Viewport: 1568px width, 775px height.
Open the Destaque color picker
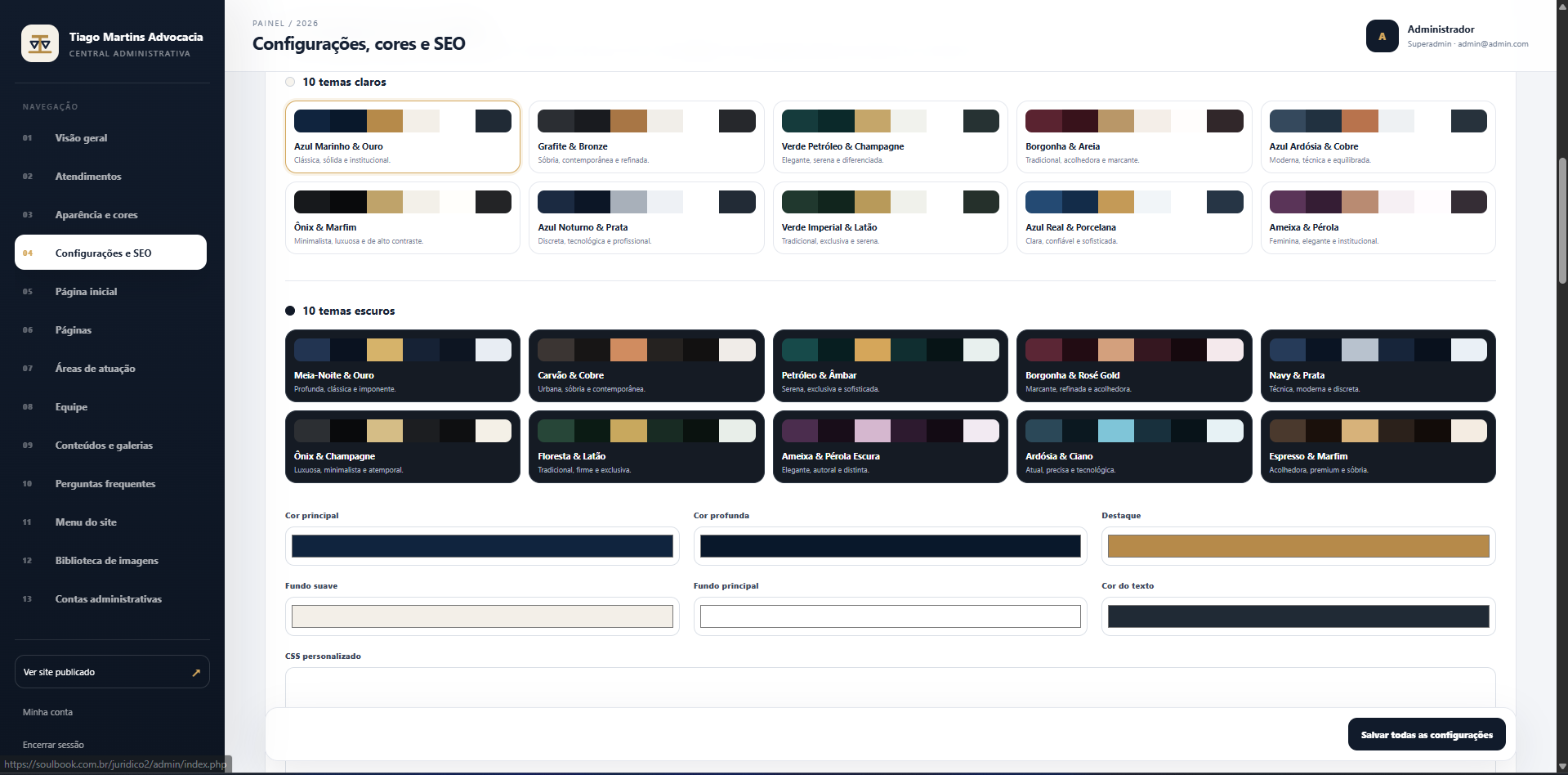tap(1298, 546)
